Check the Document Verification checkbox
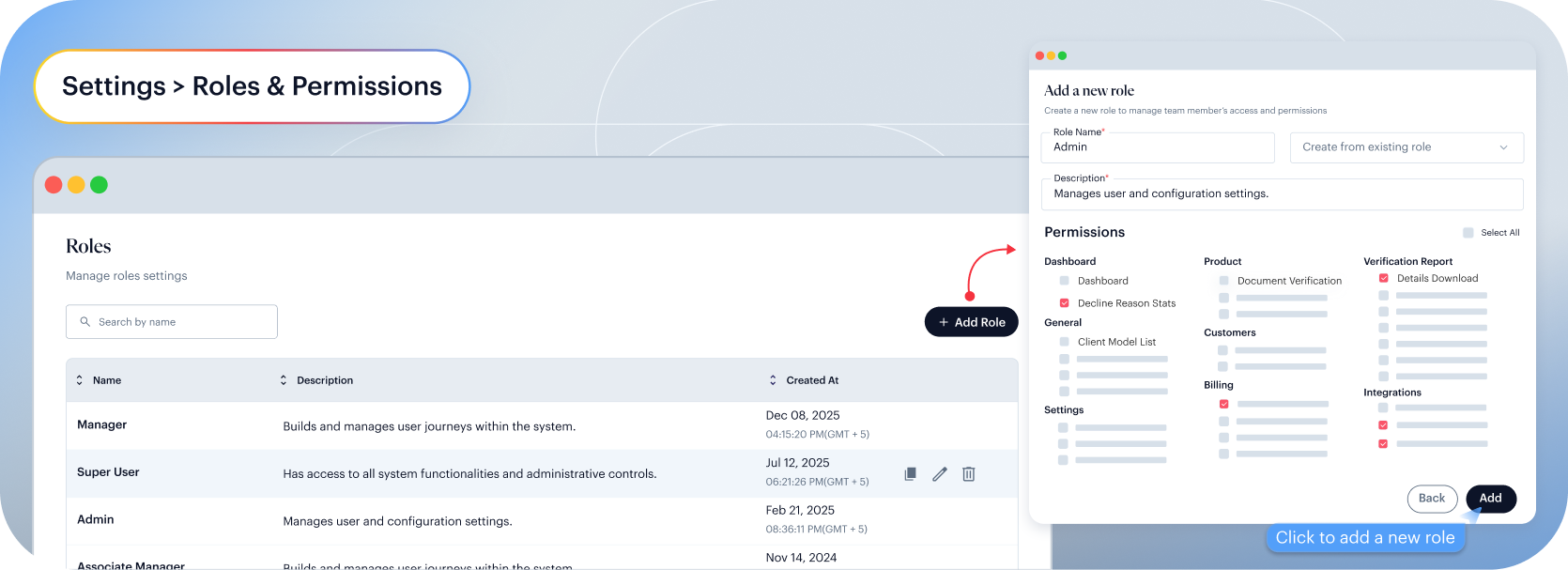Screen dimensions: 1568x570 tap(1223, 281)
